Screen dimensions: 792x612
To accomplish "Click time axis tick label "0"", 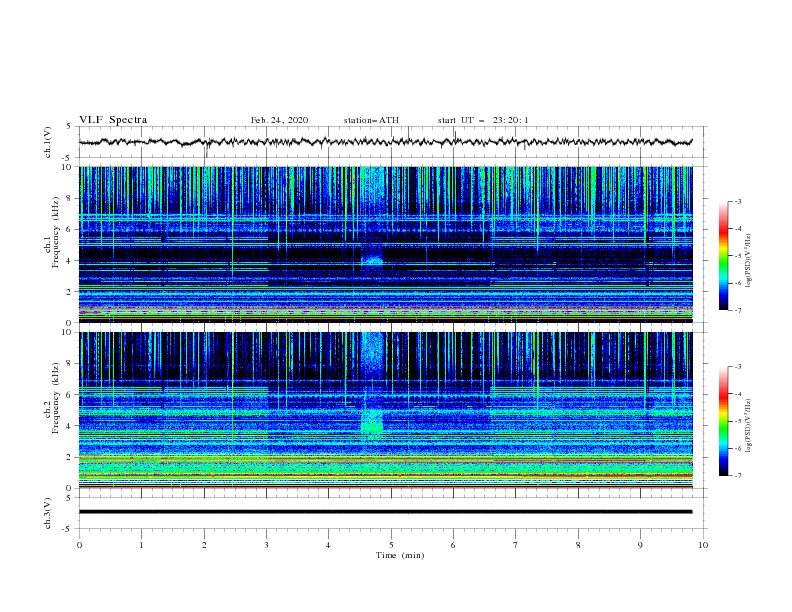I will [79, 545].
